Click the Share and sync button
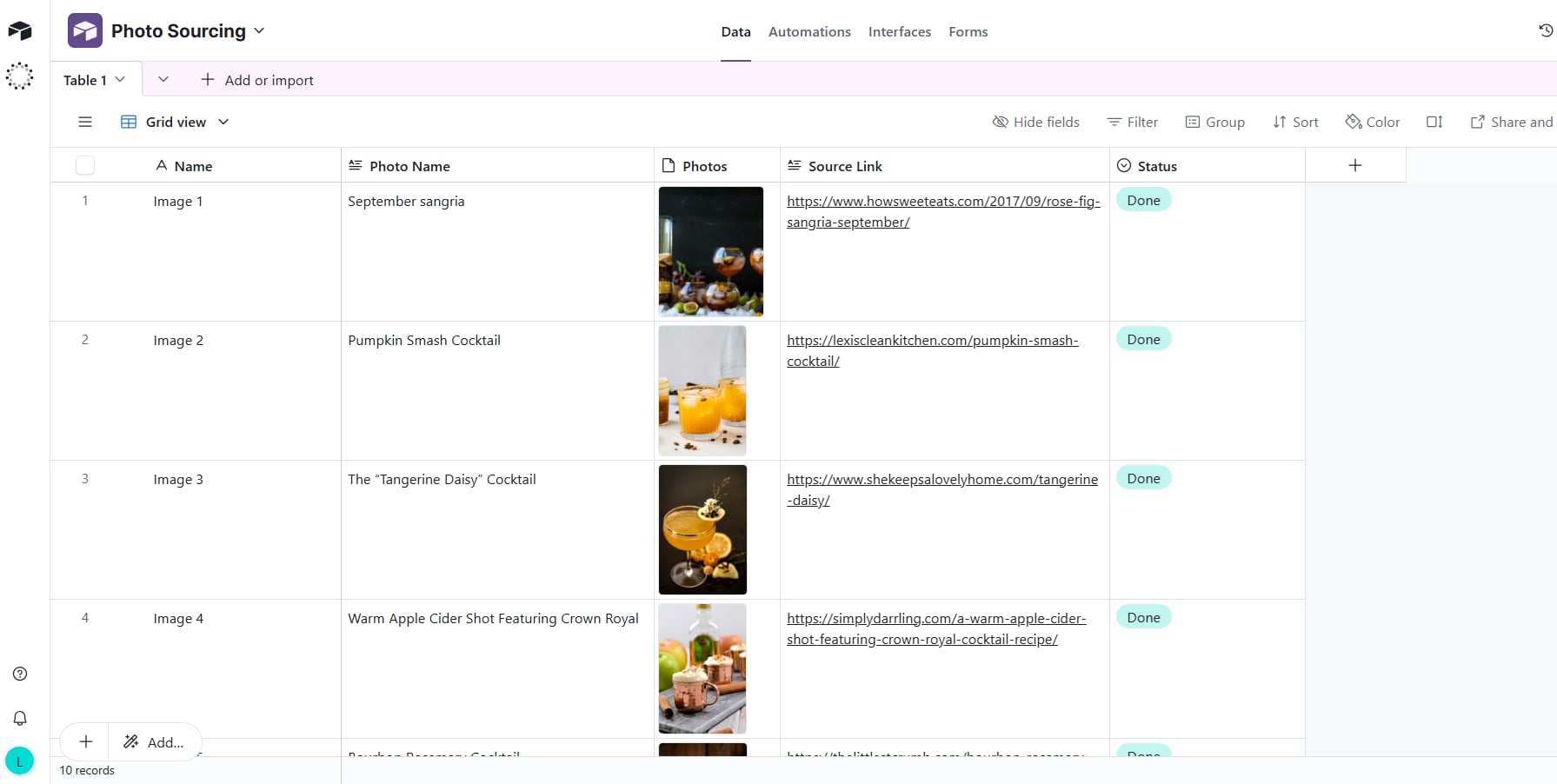 point(1513,122)
